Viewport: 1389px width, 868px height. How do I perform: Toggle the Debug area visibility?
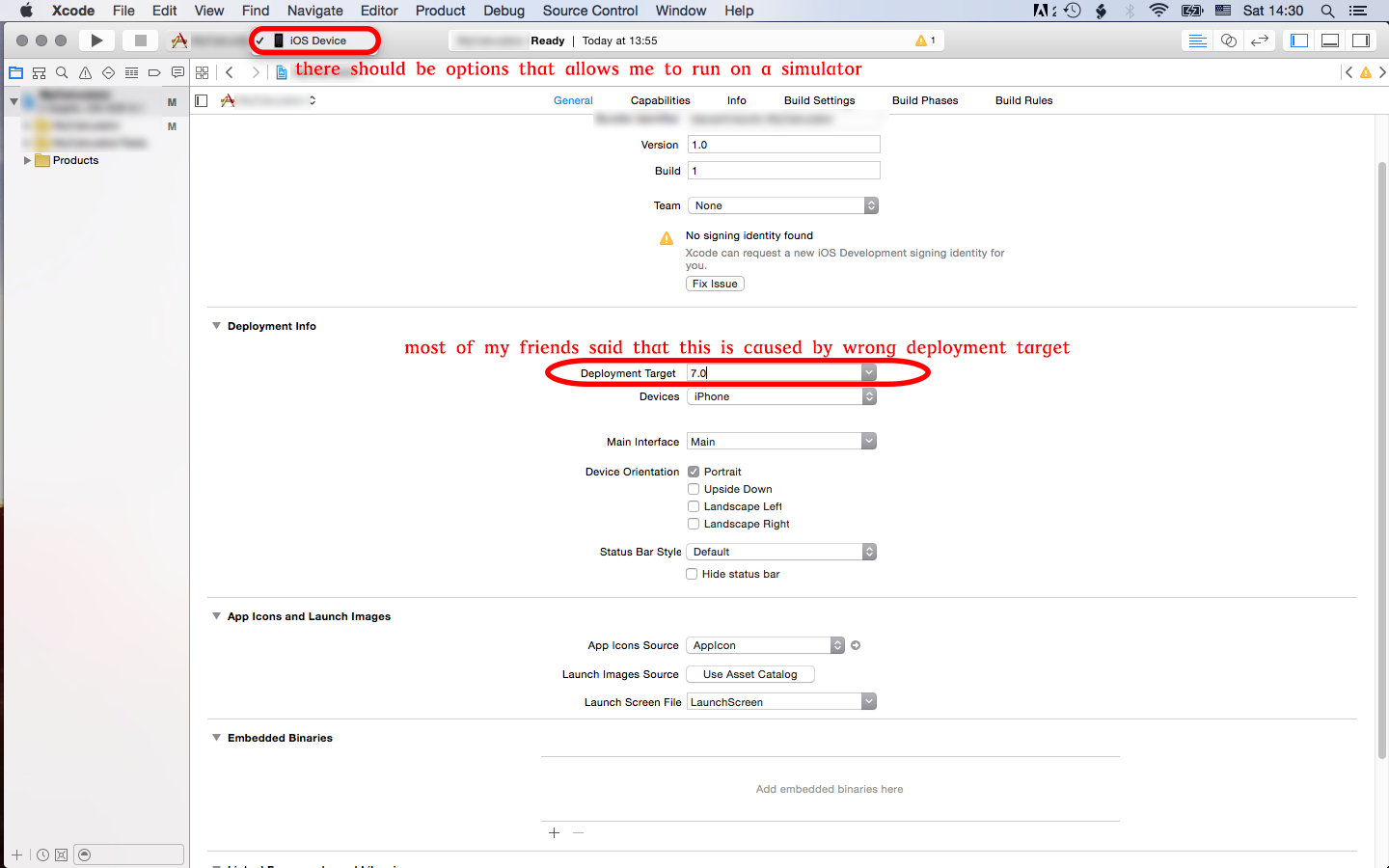[x=1330, y=41]
